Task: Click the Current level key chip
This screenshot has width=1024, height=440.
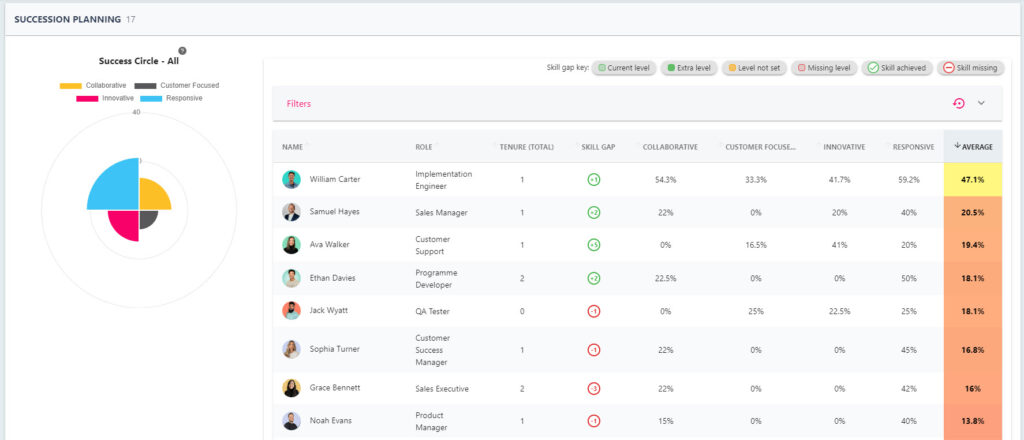Action: [624, 68]
